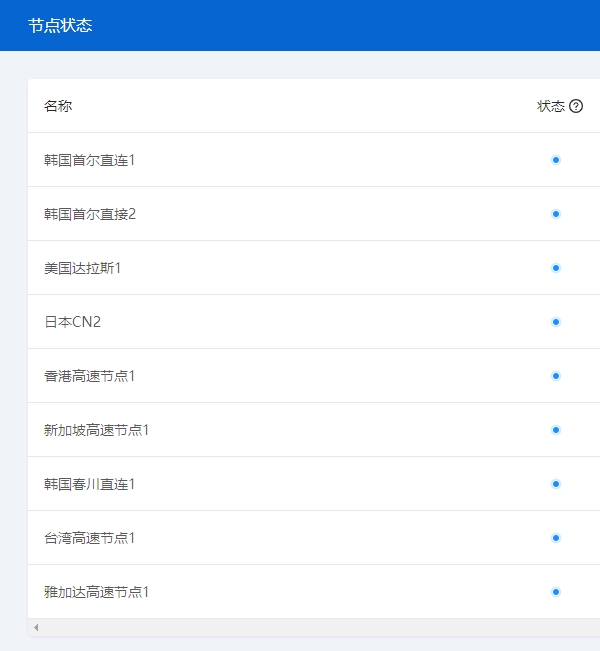Viewport: 600px width, 651px height.
Task: Click status dot for 韩国首尔直接2
Action: 556,214
